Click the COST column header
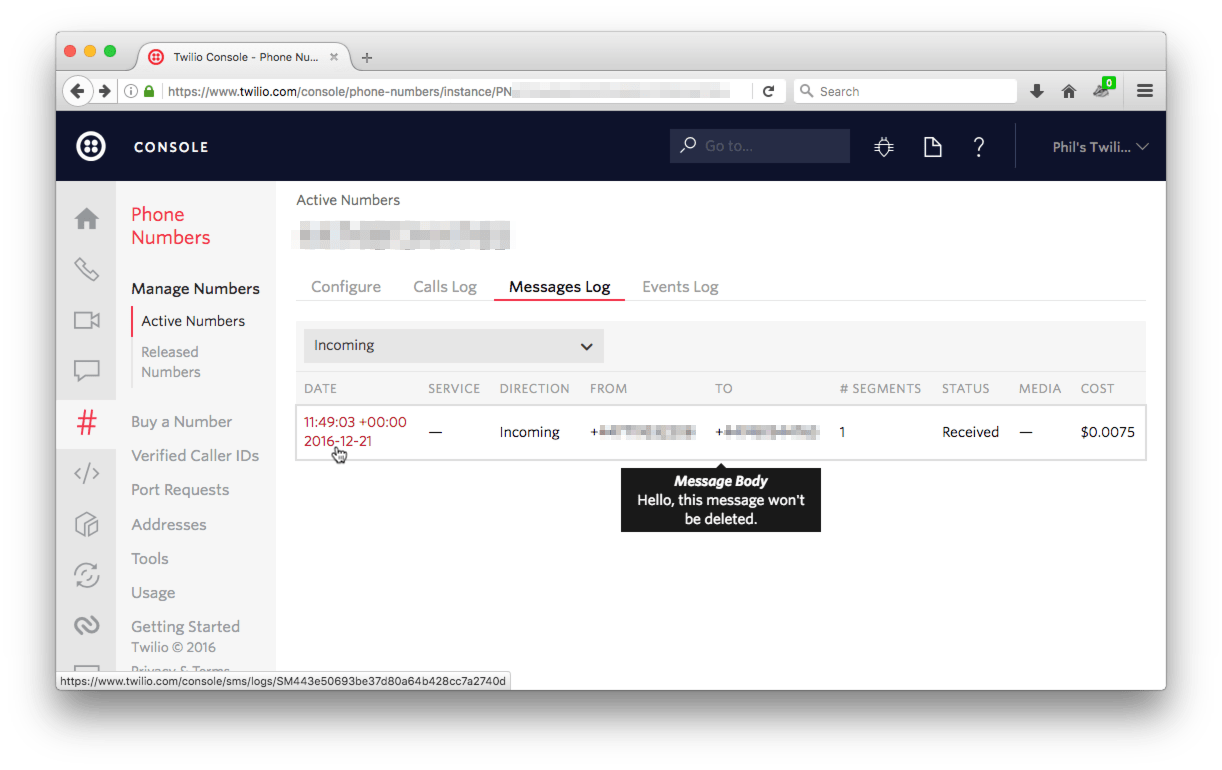This screenshot has height=770, width=1222. point(1097,389)
